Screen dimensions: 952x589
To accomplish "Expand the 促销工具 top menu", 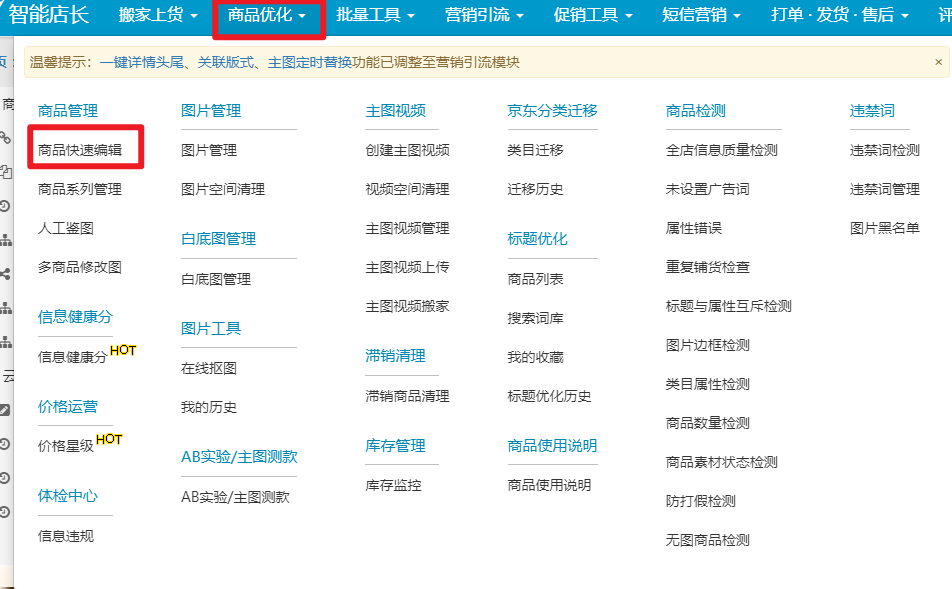I will [592, 16].
